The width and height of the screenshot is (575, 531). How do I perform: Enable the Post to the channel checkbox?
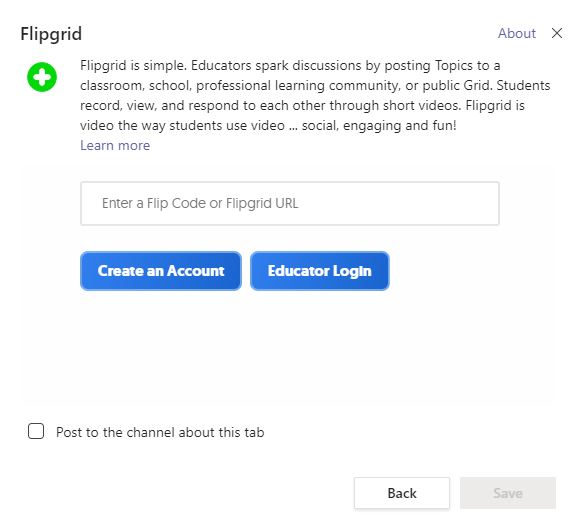(36, 431)
